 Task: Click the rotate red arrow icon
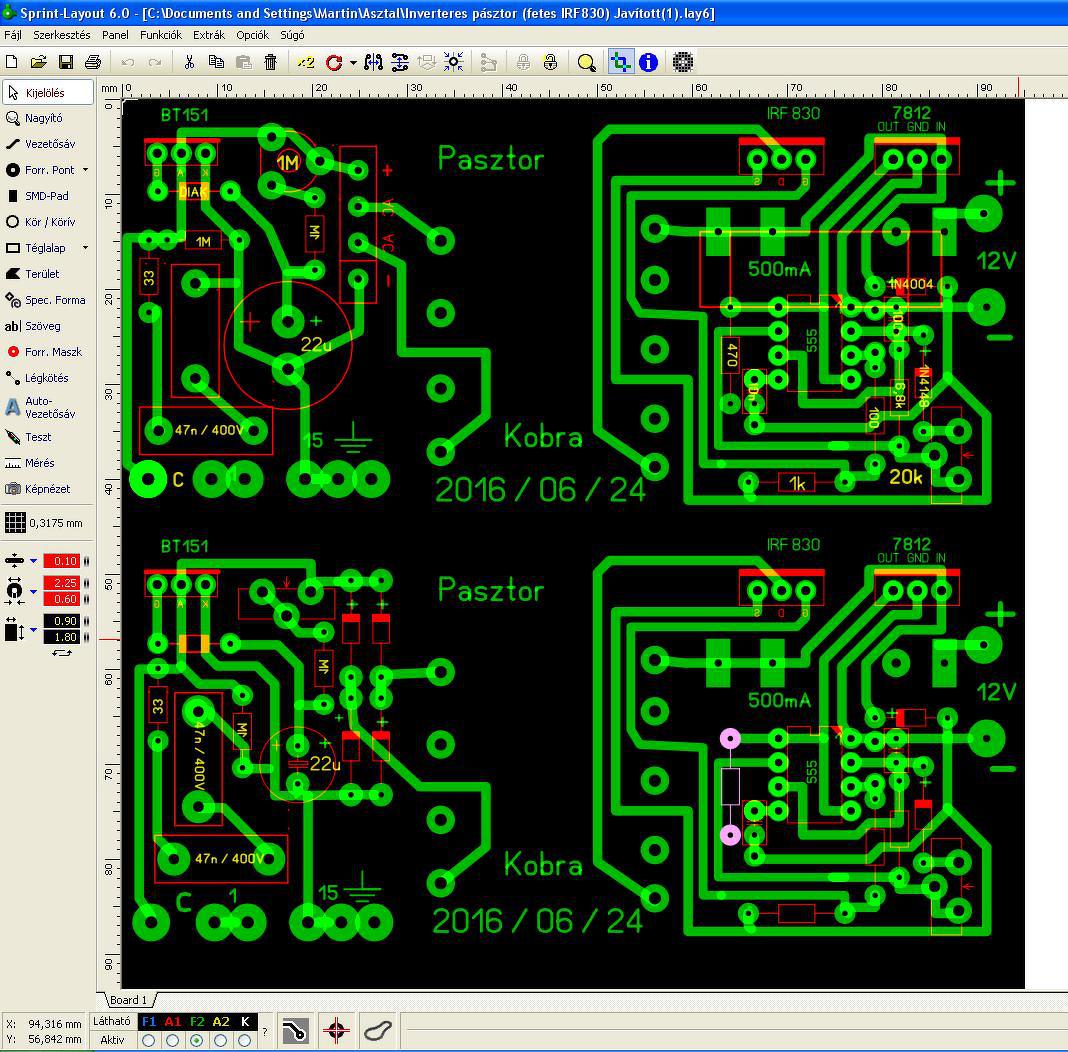click(x=334, y=63)
